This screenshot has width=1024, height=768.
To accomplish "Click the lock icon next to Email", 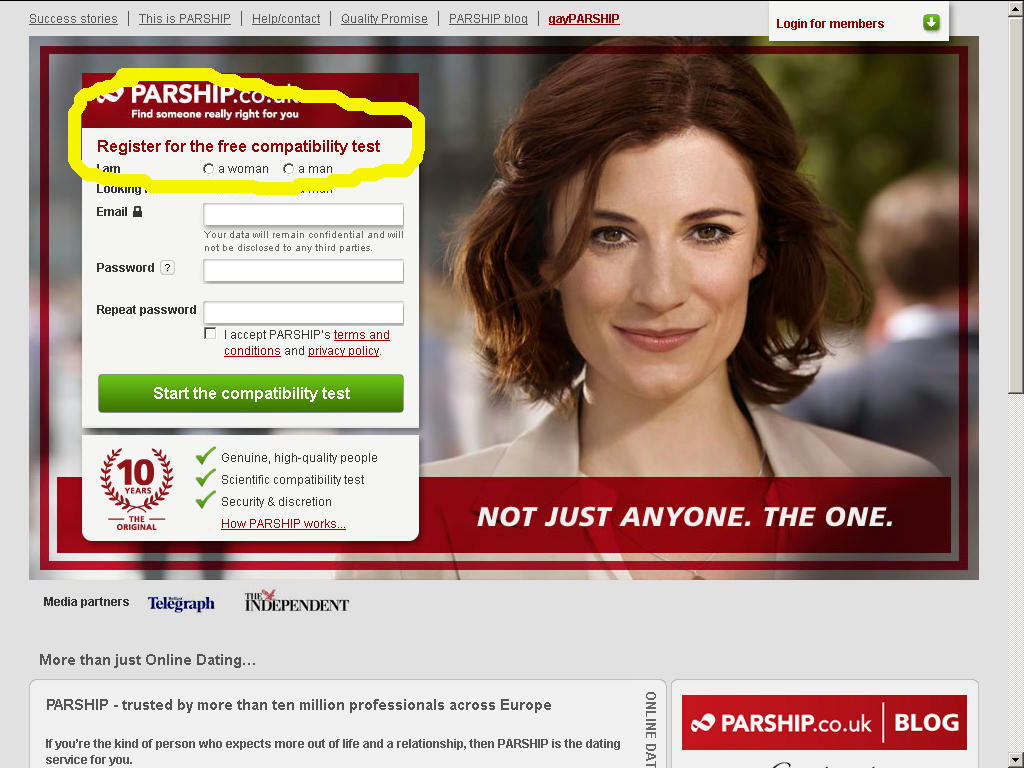I will (137, 212).
